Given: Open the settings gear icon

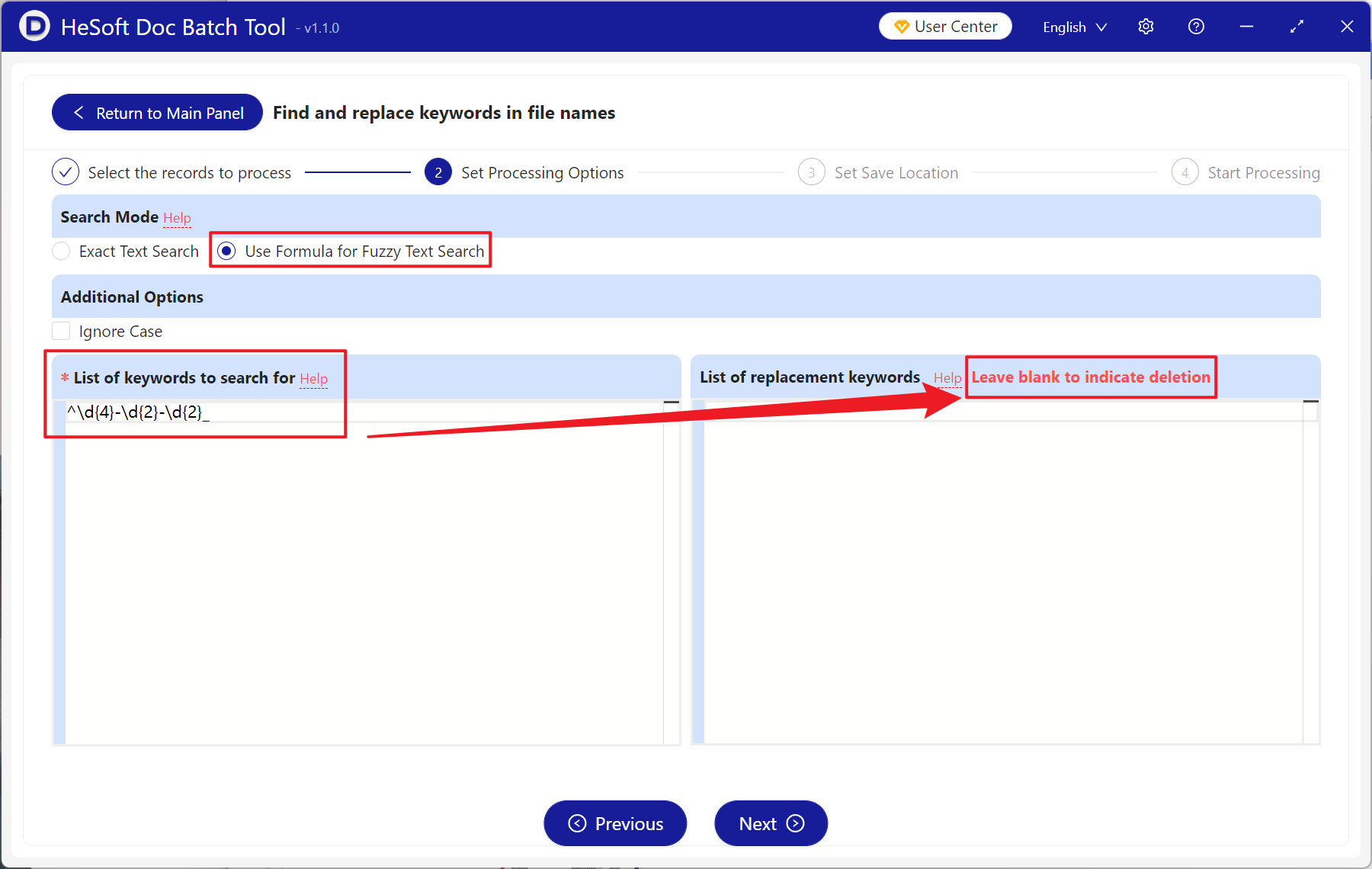Looking at the screenshot, I should click(1146, 27).
